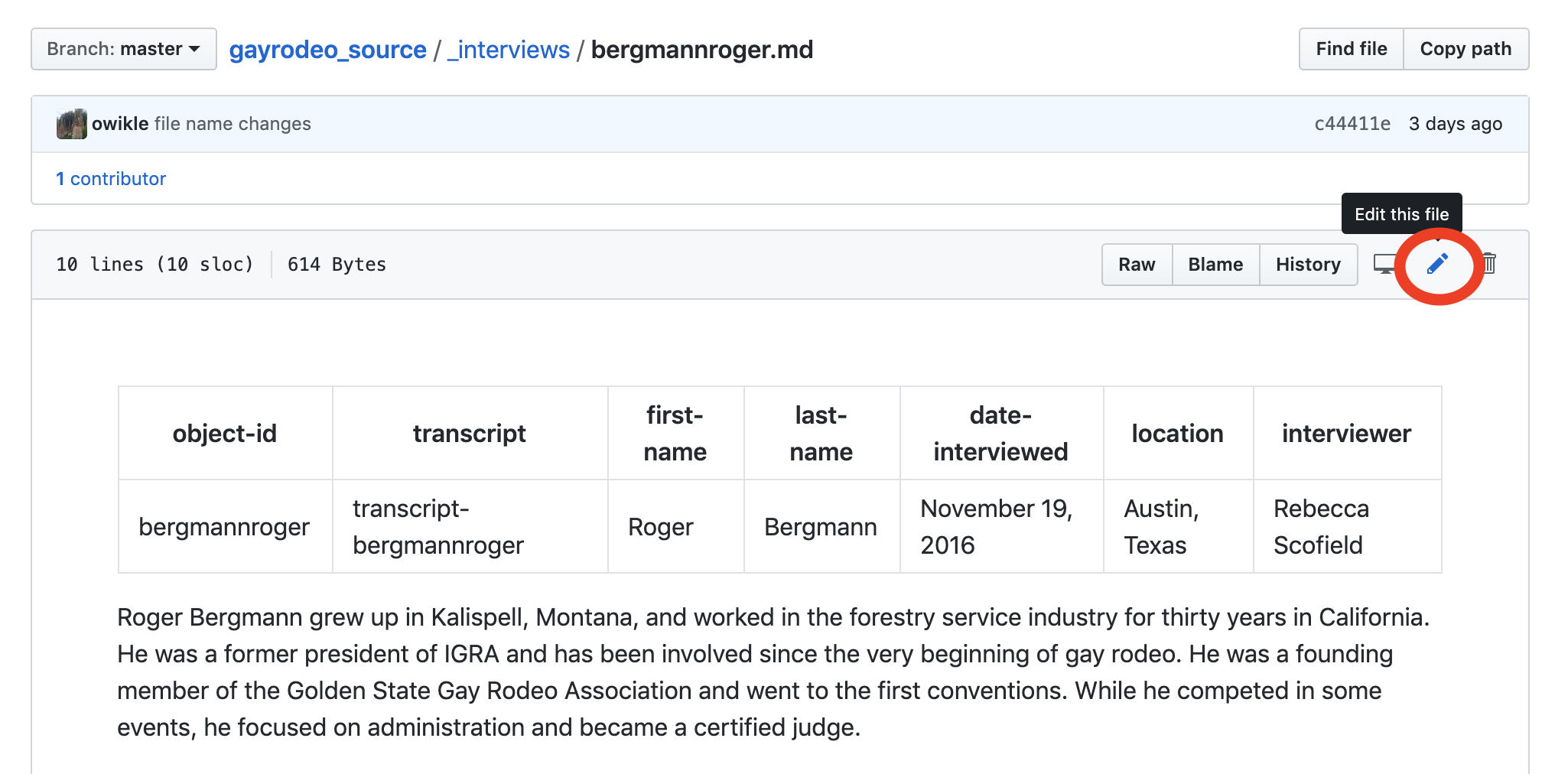
Task: Open commit c44411e
Action: point(1352,123)
